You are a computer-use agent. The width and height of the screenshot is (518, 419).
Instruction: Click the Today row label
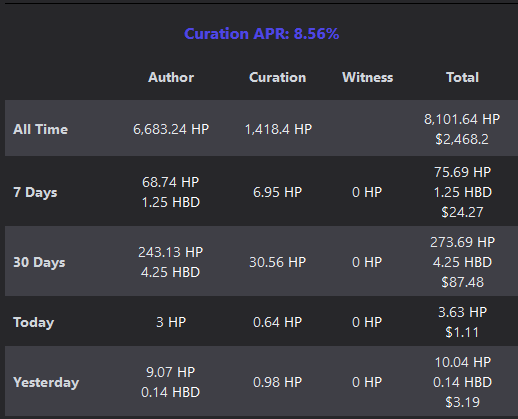pyautogui.click(x=33, y=323)
